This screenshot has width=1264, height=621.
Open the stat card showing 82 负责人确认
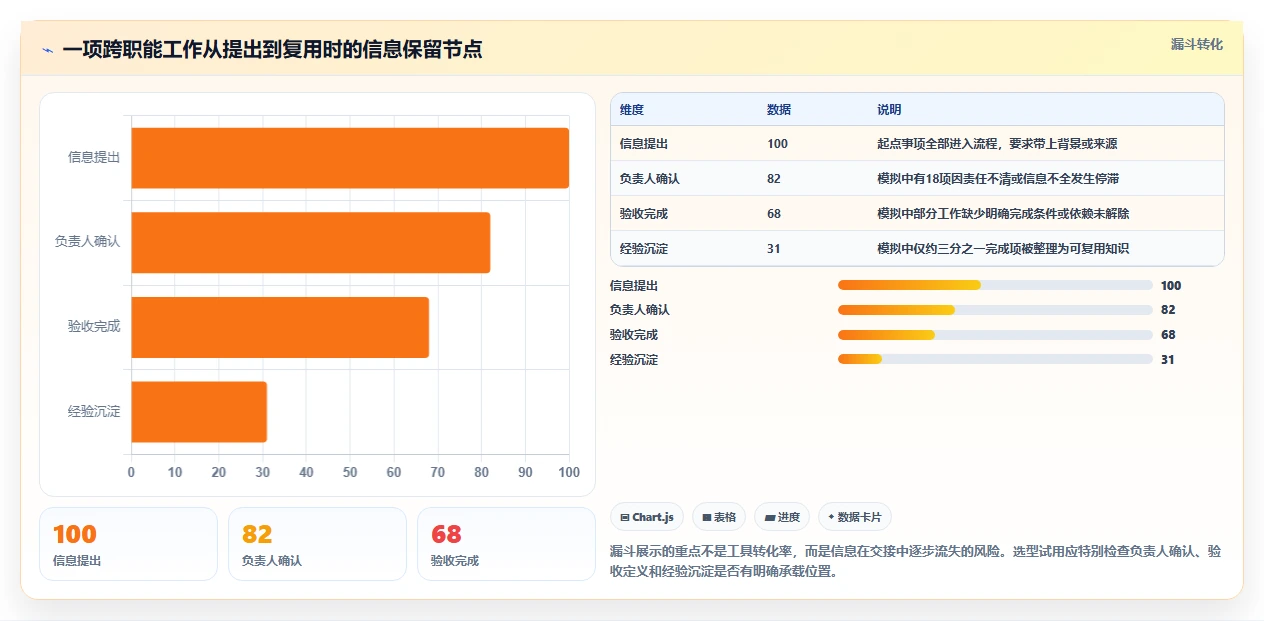[x=317, y=544]
